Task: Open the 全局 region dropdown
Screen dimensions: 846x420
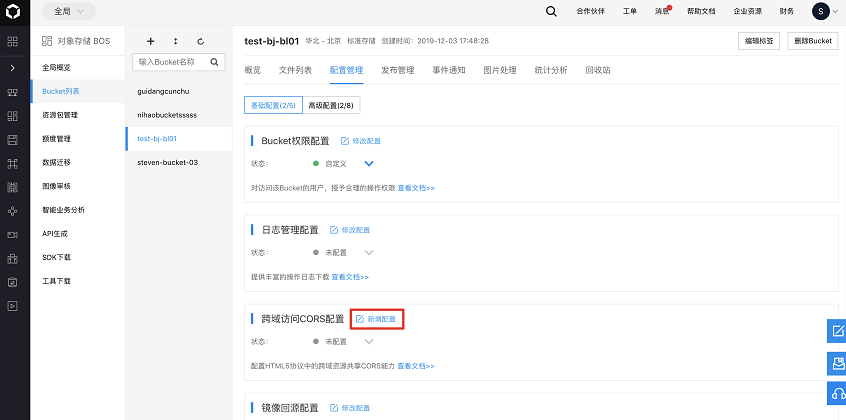Action: (x=69, y=11)
